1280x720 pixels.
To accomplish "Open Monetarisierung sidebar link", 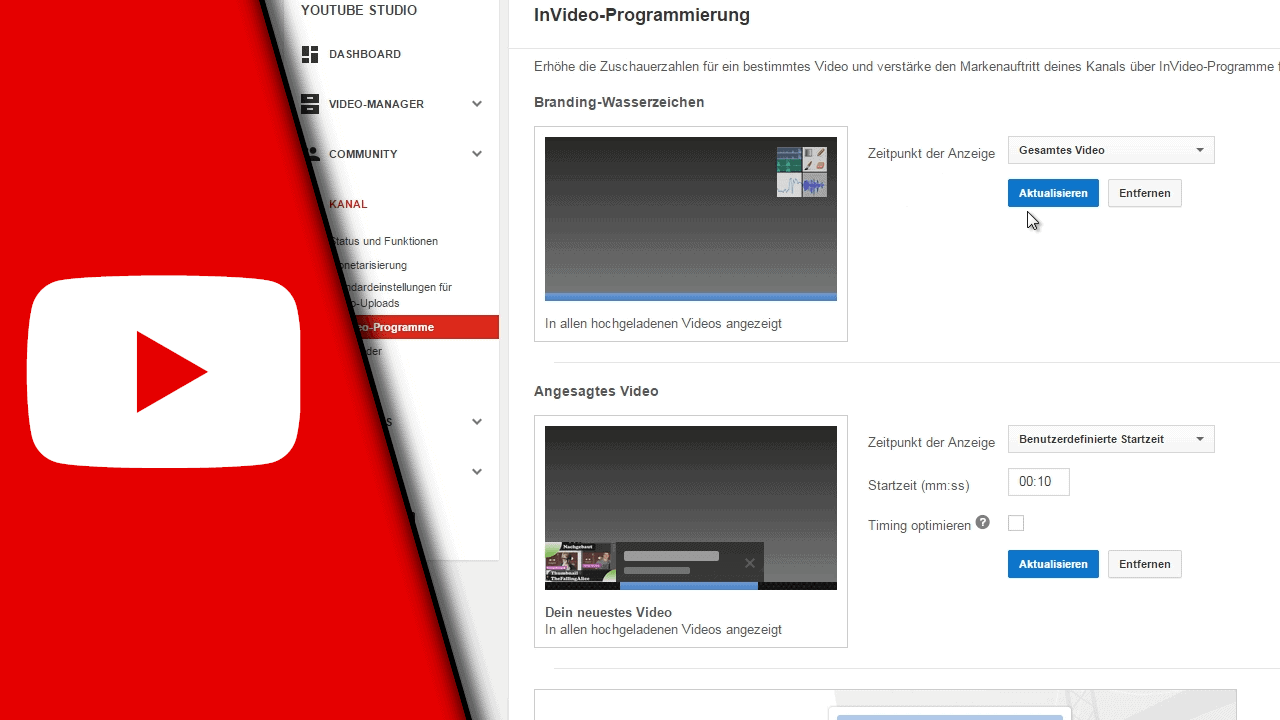I will tap(371, 265).
